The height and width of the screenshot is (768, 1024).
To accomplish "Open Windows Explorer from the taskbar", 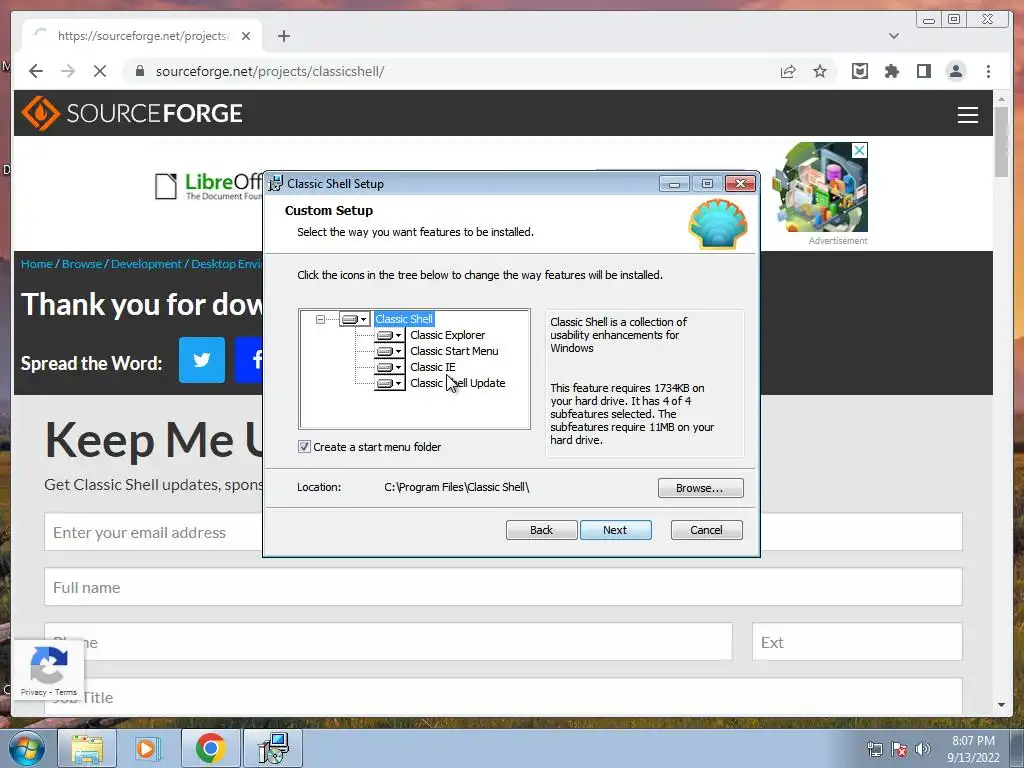I will pyautogui.click(x=87, y=748).
